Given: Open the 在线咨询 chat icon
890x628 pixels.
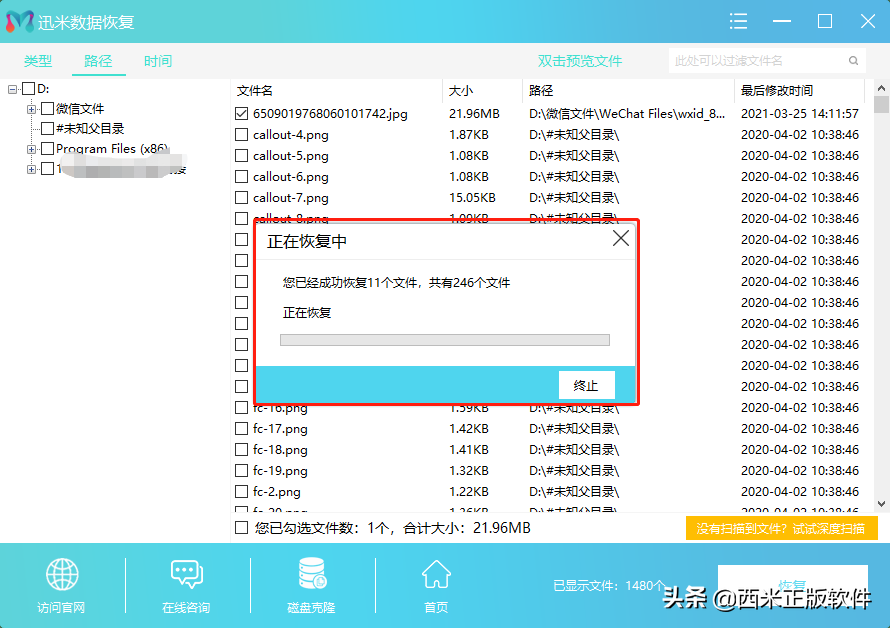Looking at the screenshot, I should pyautogui.click(x=187, y=574).
